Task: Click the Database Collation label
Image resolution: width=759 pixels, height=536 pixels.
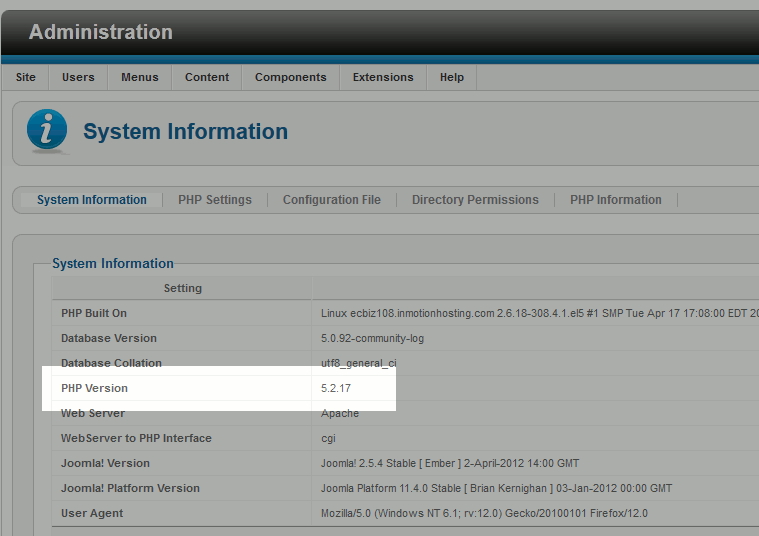Action: pos(111,363)
